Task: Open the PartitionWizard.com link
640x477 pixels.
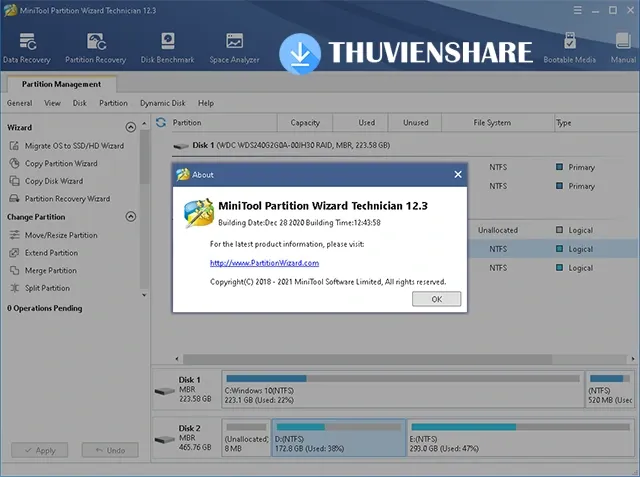Action: tap(264, 263)
